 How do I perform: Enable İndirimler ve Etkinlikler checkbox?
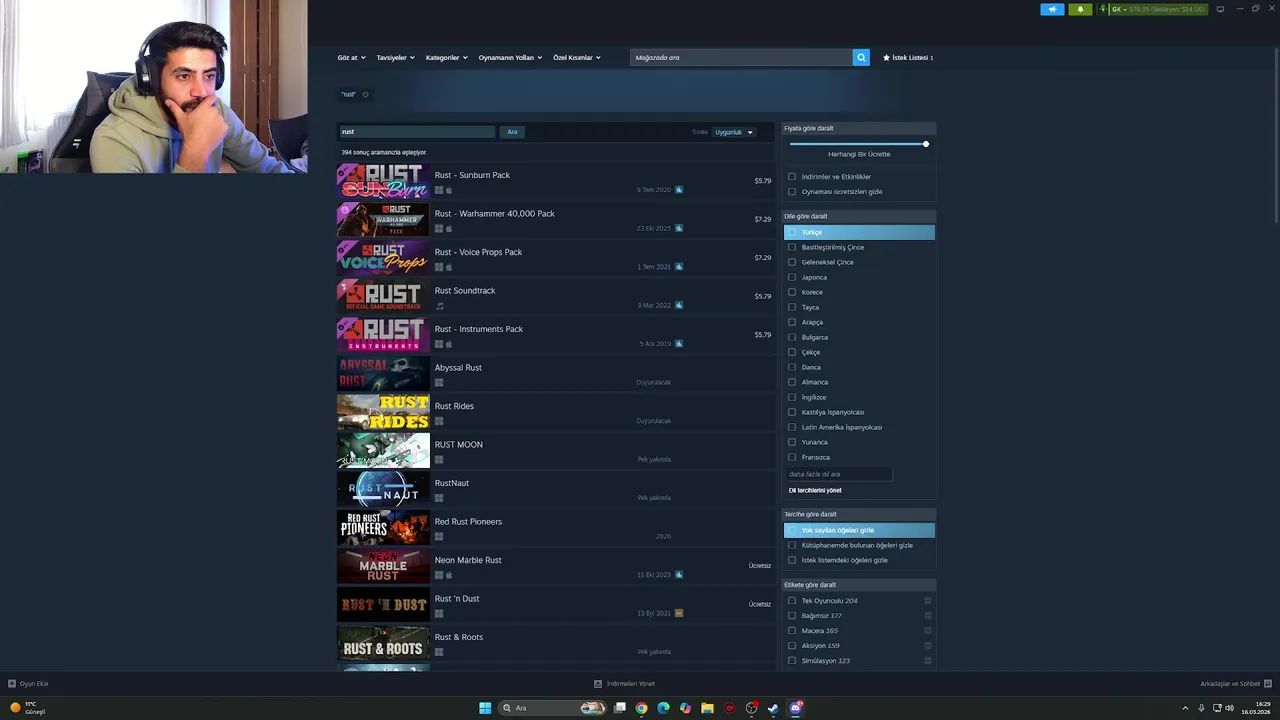click(x=792, y=177)
